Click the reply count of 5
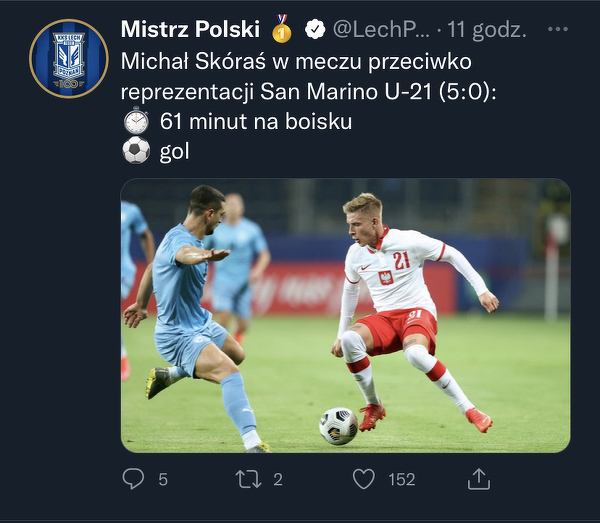 (163, 480)
